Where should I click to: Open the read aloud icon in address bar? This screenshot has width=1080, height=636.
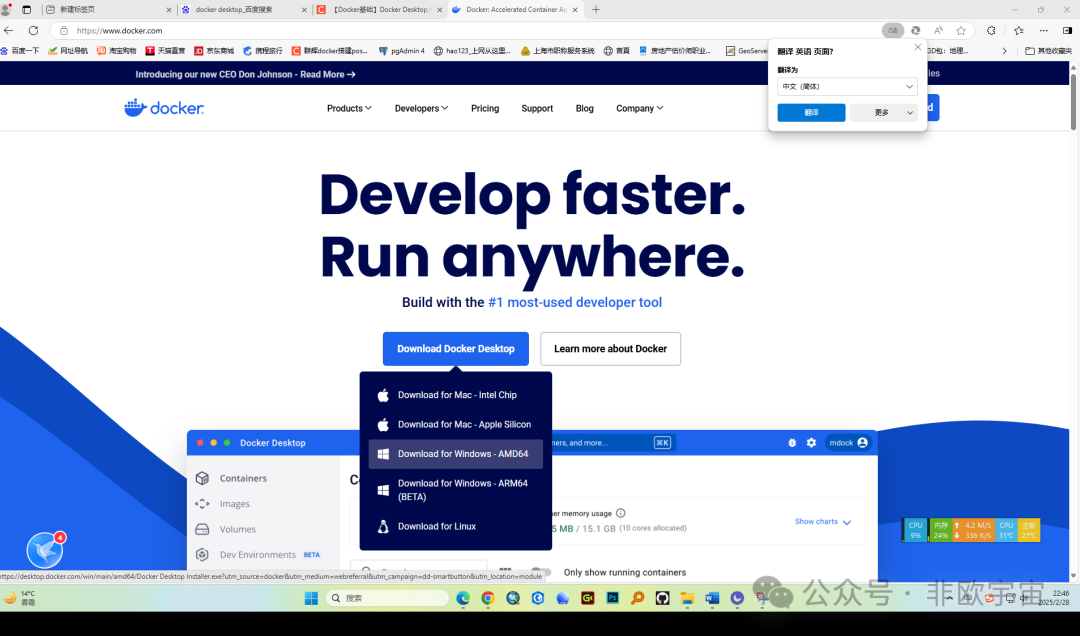tap(938, 30)
